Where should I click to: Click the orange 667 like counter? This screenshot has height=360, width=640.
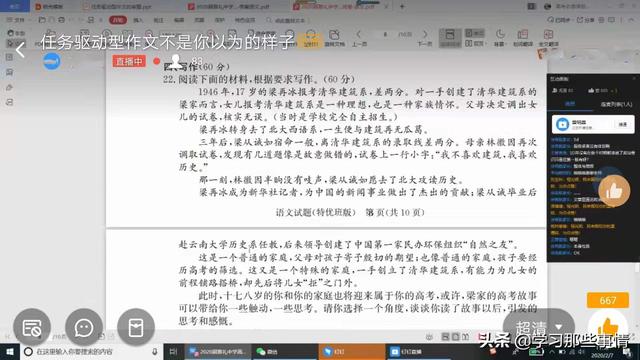pyautogui.click(x=608, y=300)
